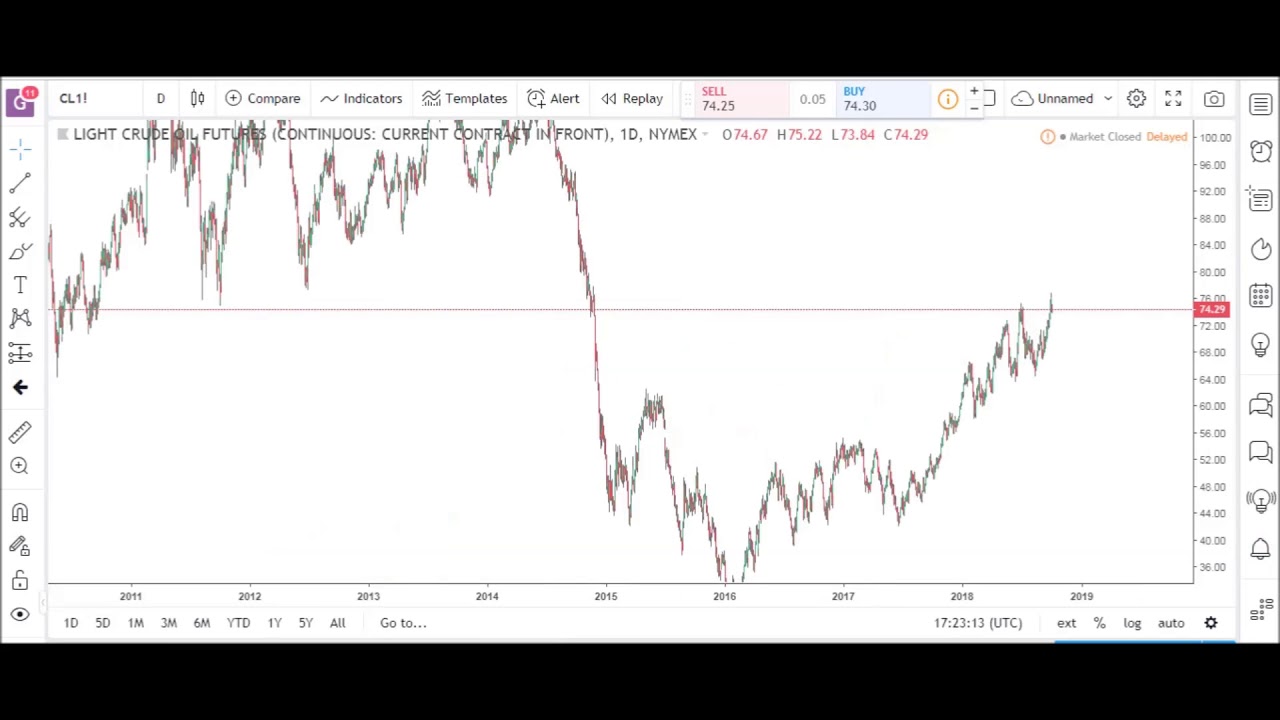This screenshot has height=720, width=1280.
Task: Select the Trend Line tool
Action: click(20, 182)
